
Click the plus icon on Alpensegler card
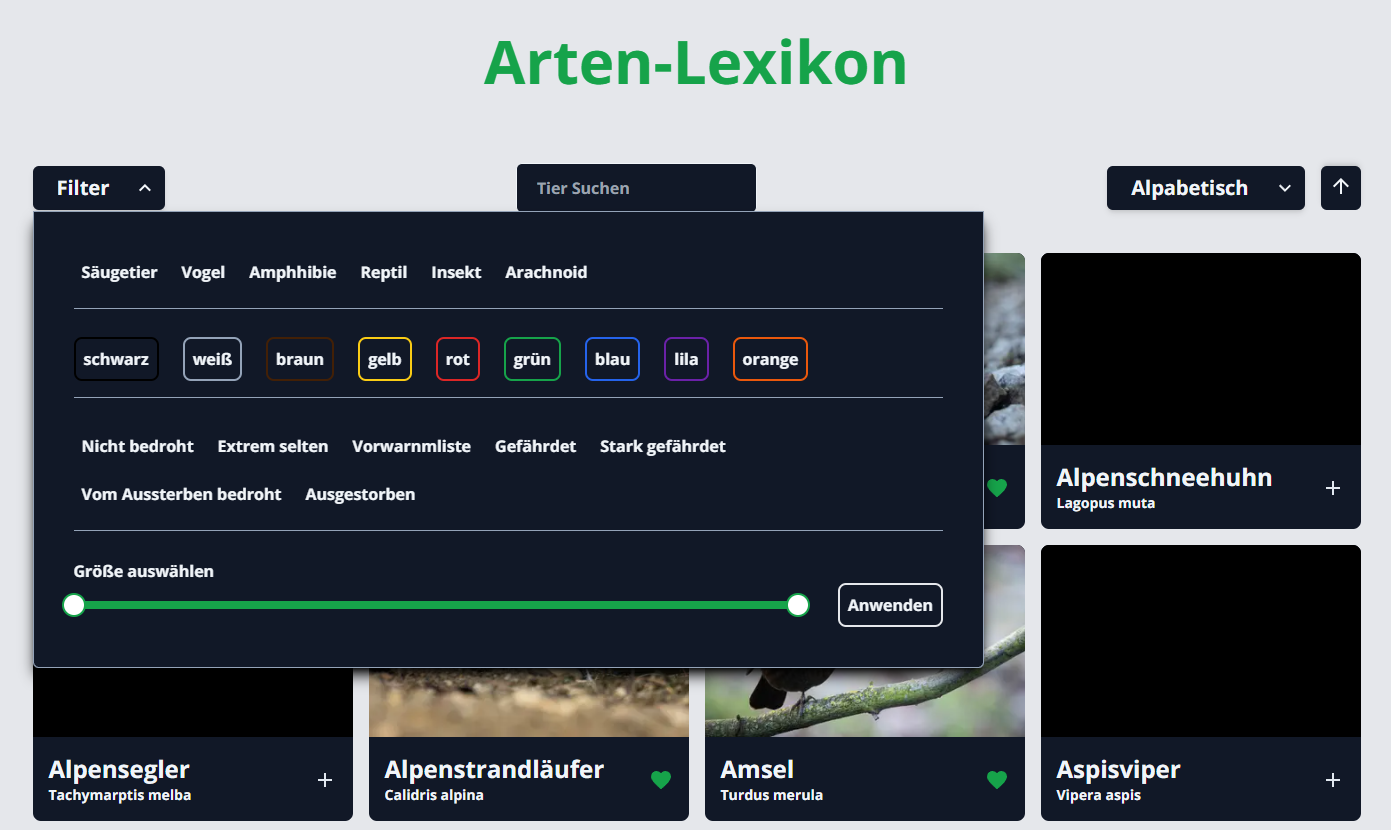tap(324, 780)
